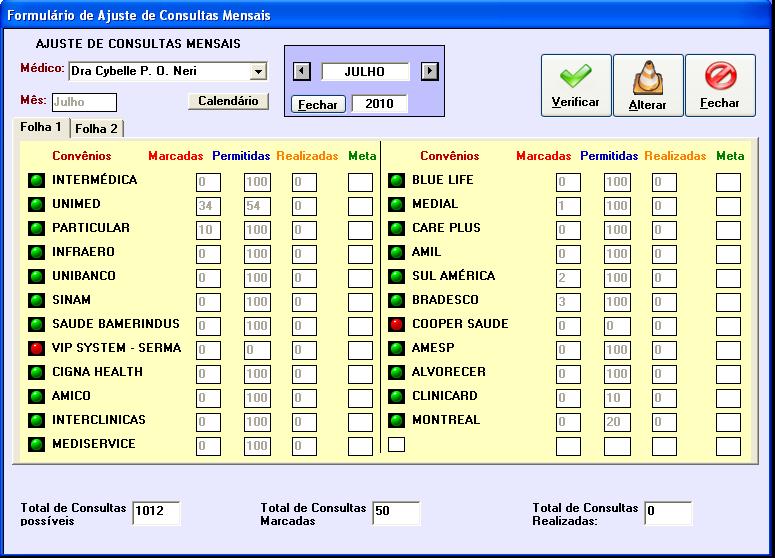Open the Médico dropdown list
The height and width of the screenshot is (558, 775).
click(x=258, y=72)
